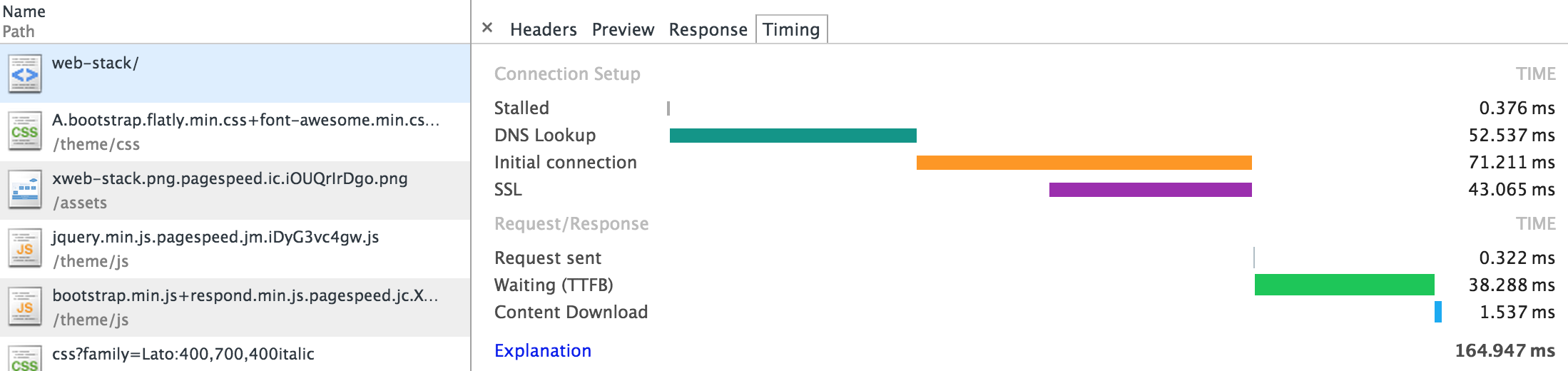
Task: Click the orange Initial connection bar
Action: click(1084, 163)
